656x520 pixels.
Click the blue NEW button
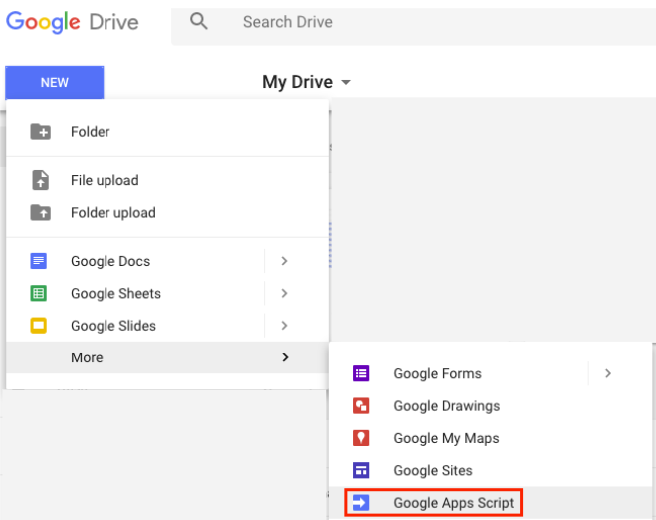click(55, 82)
